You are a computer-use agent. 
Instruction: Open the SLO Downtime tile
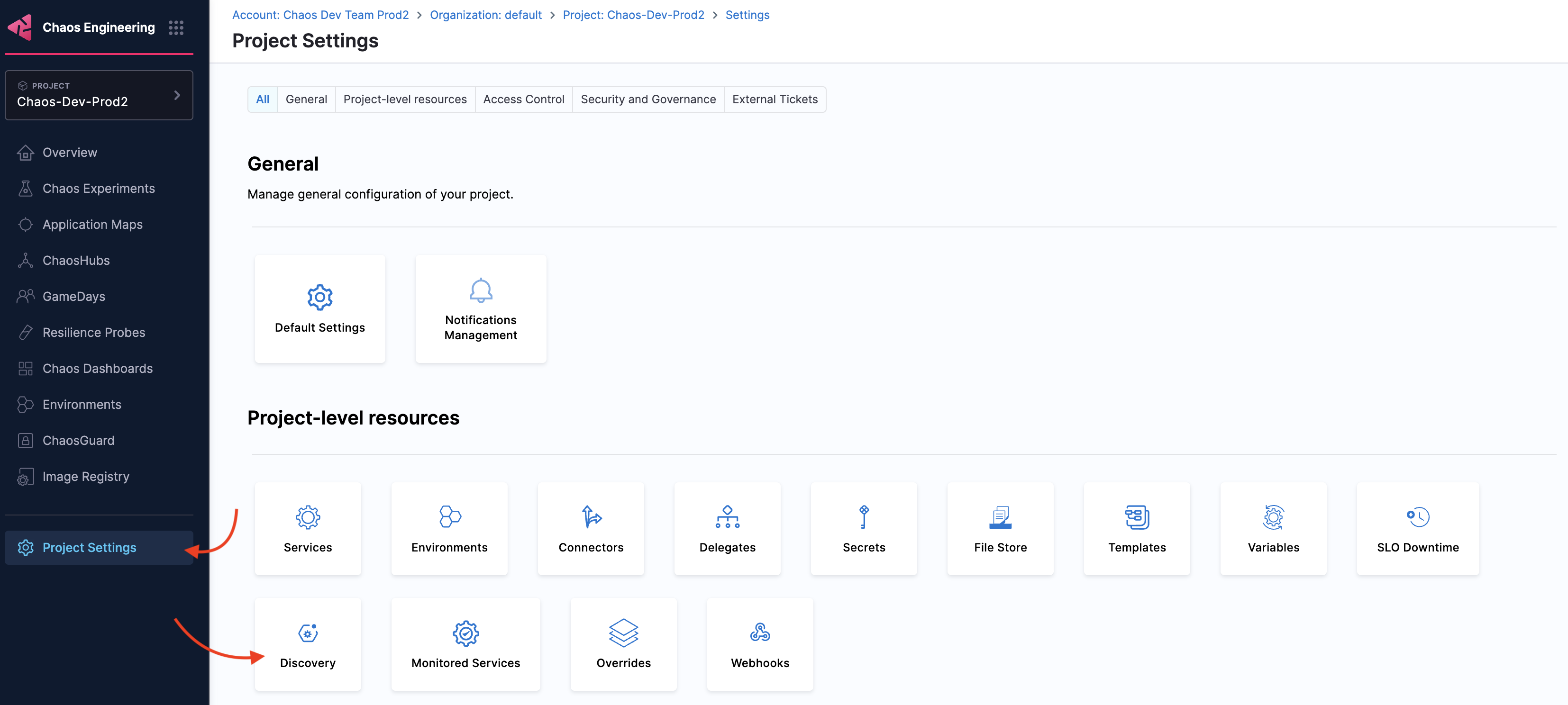(x=1417, y=528)
